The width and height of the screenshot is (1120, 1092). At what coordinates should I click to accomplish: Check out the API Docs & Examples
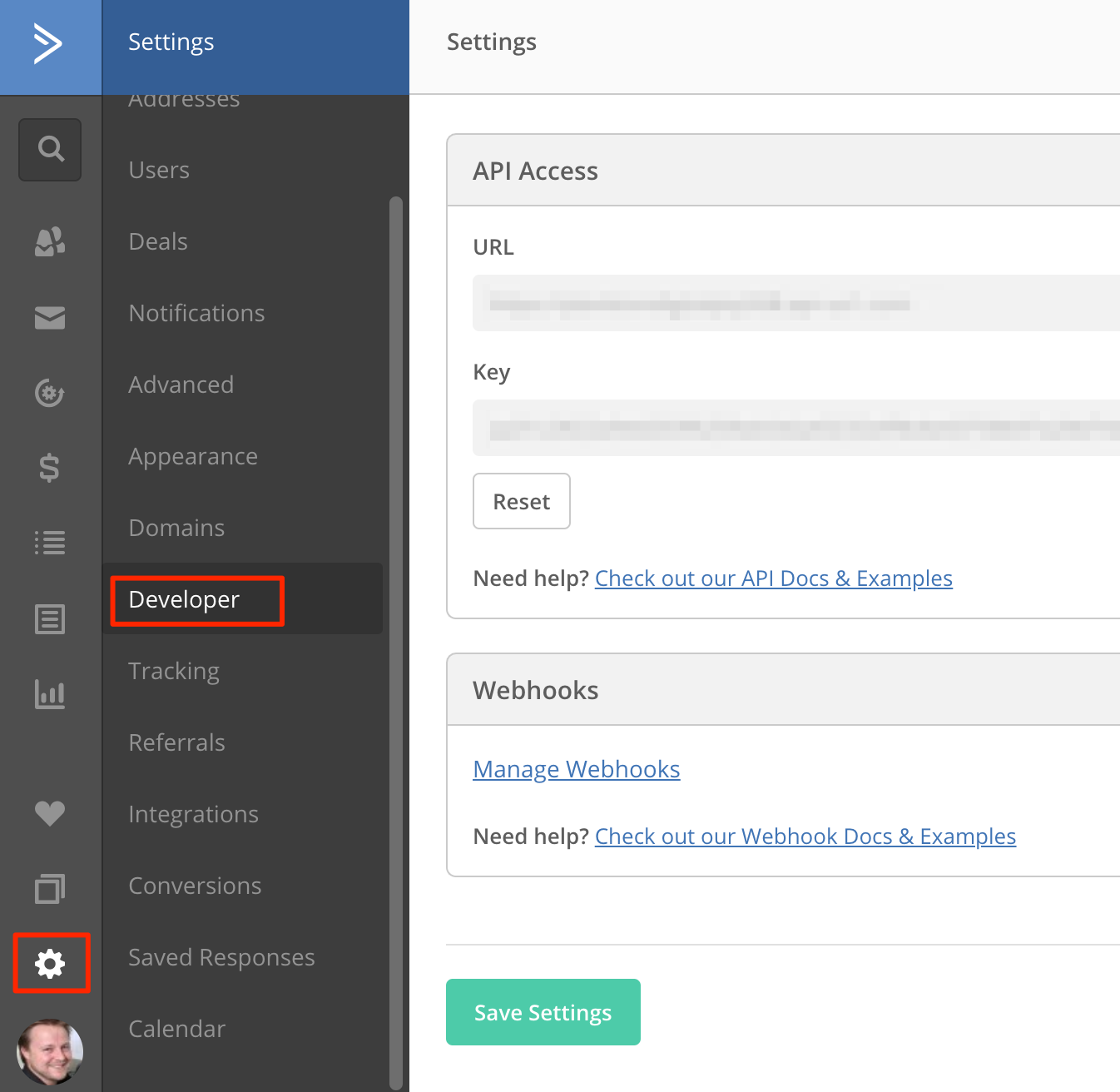click(773, 578)
